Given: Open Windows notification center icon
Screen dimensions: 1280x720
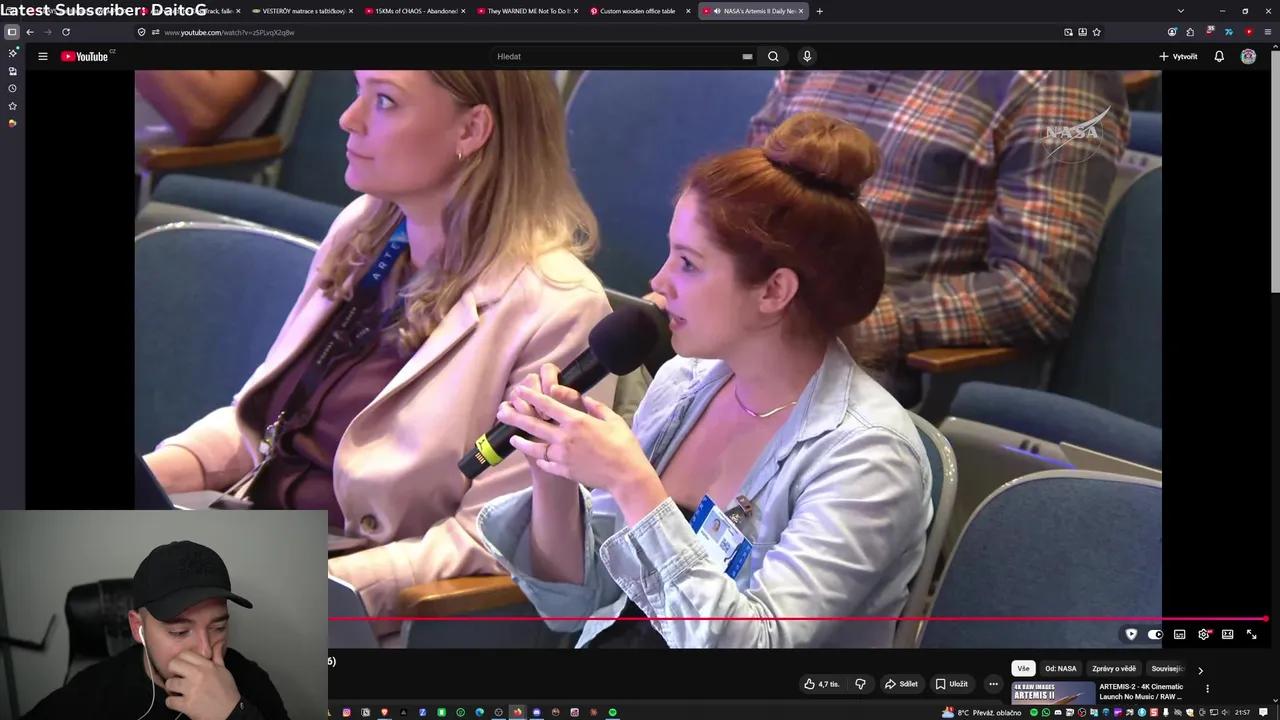Looking at the screenshot, I should coord(1261,712).
